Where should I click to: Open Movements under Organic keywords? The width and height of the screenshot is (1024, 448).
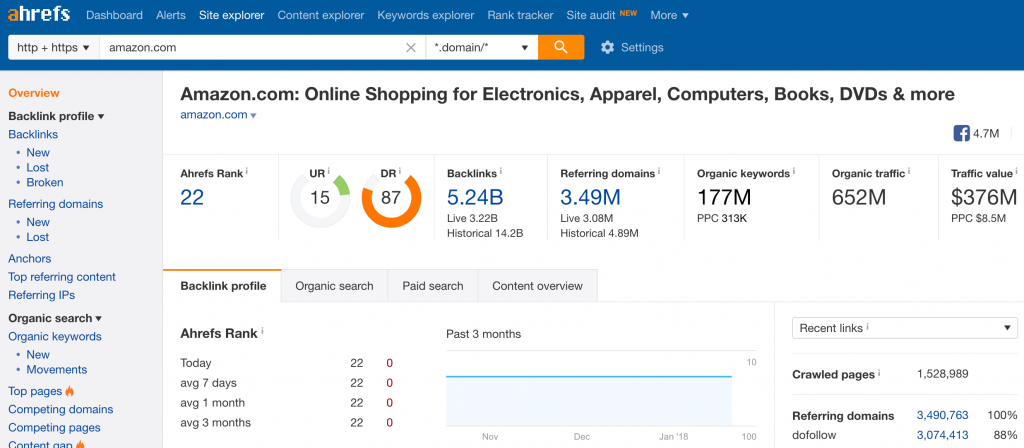(57, 370)
